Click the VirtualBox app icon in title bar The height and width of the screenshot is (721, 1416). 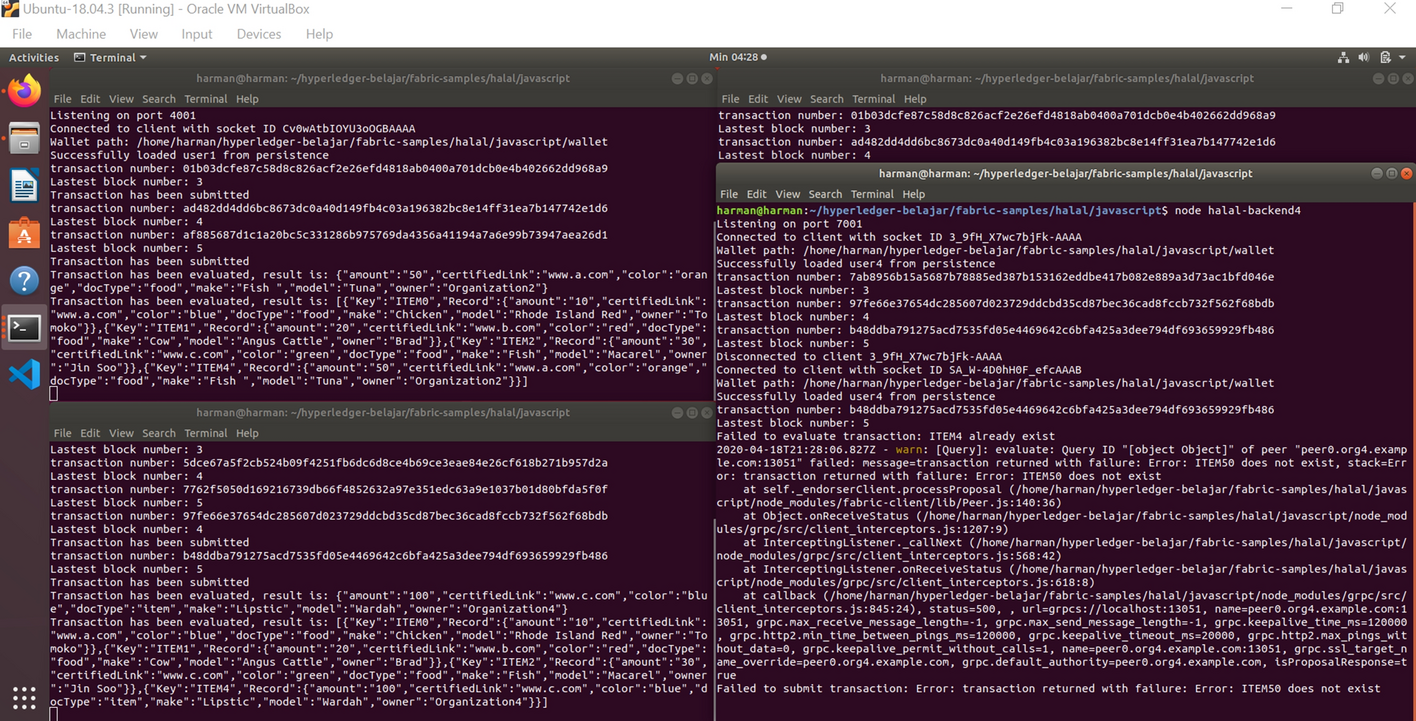pyautogui.click(x=10, y=9)
